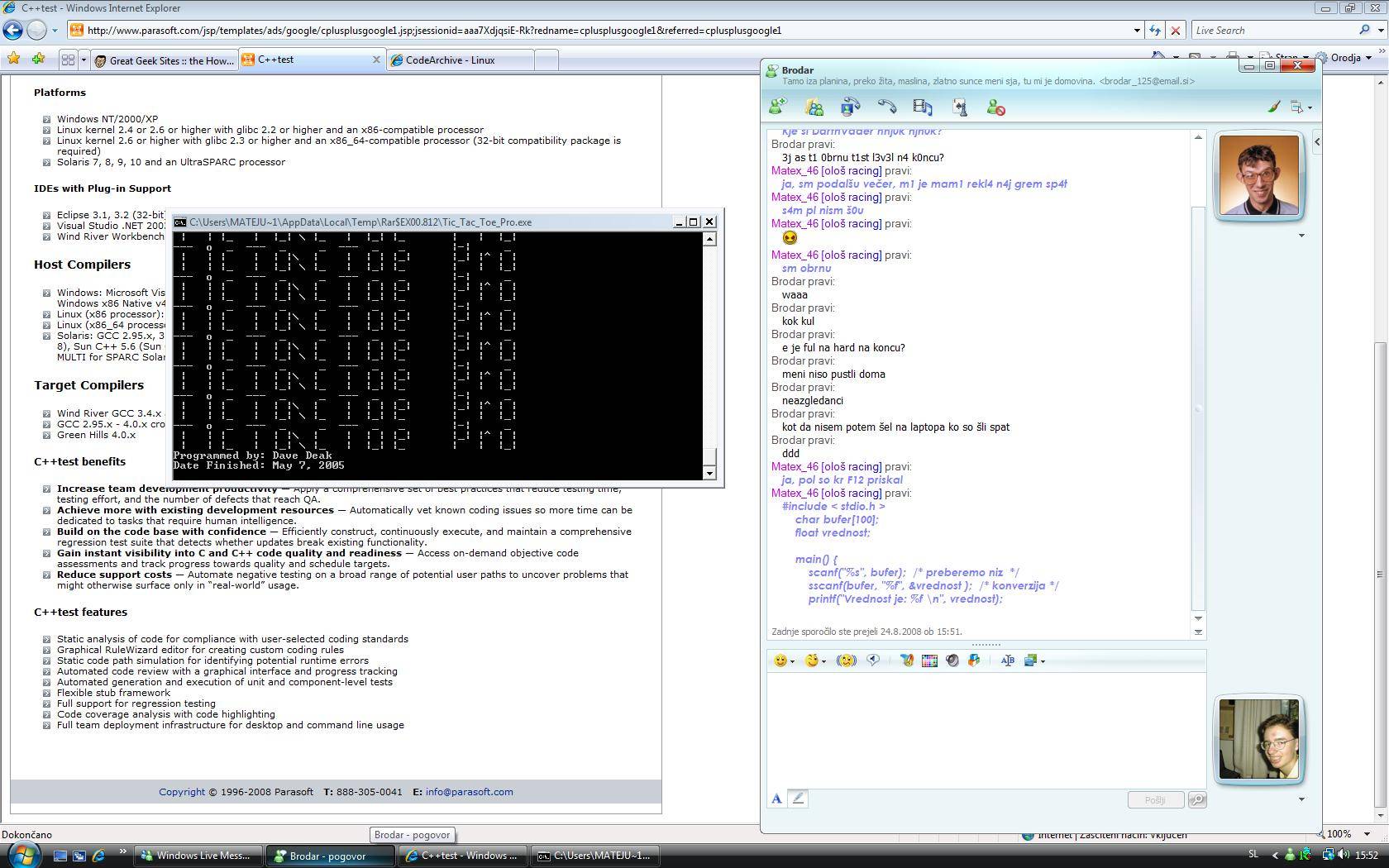Click the info@parasoft.com email link
Screen dimensions: 1389x868
pos(469,792)
